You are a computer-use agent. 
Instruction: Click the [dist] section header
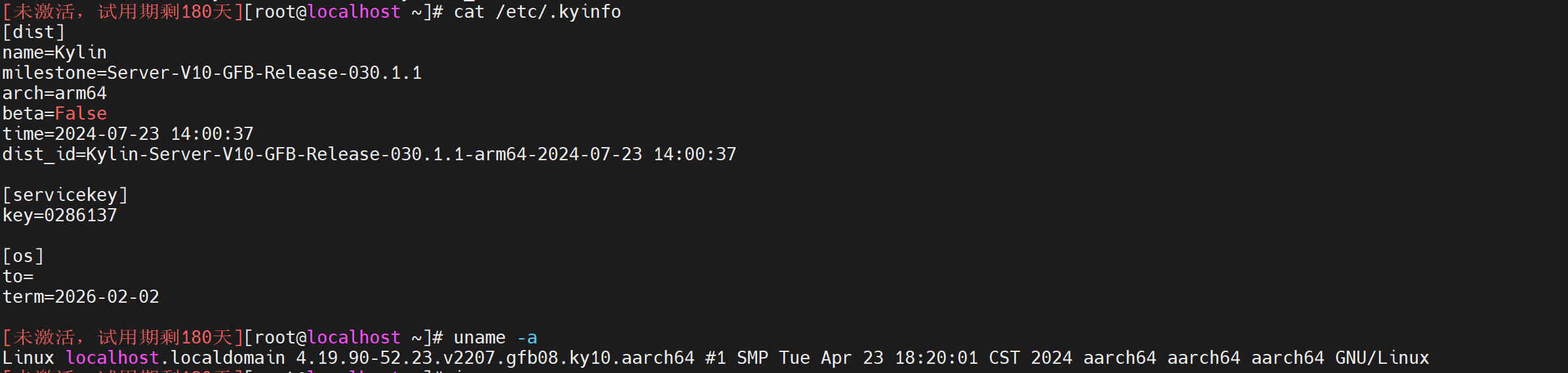(33, 32)
